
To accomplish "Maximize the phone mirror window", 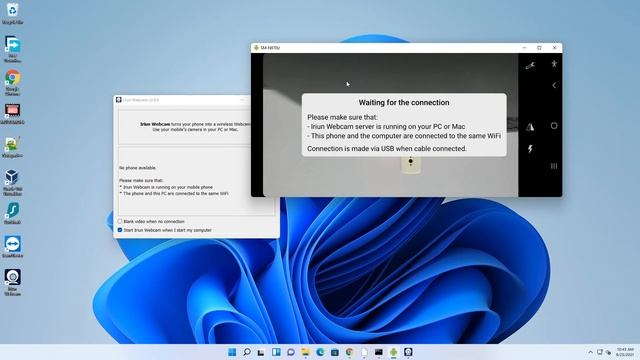I will 539,48.
